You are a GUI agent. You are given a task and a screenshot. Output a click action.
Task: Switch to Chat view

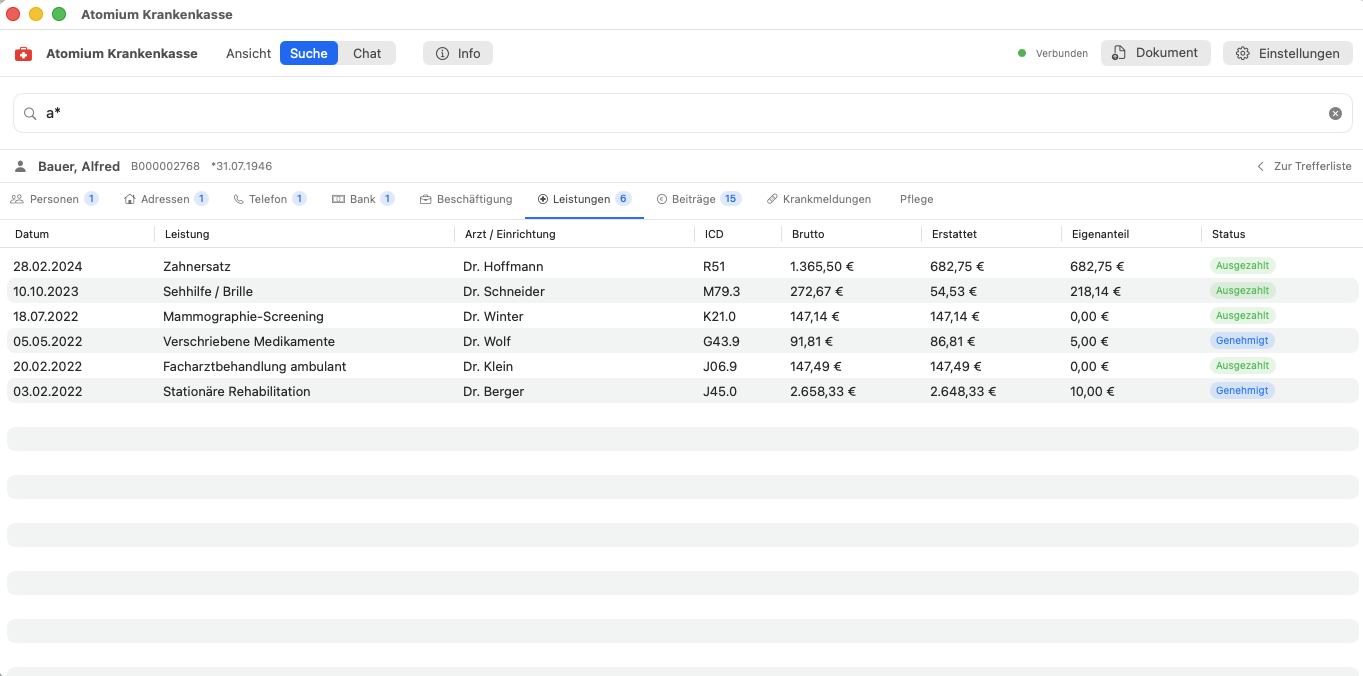(x=367, y=53)
